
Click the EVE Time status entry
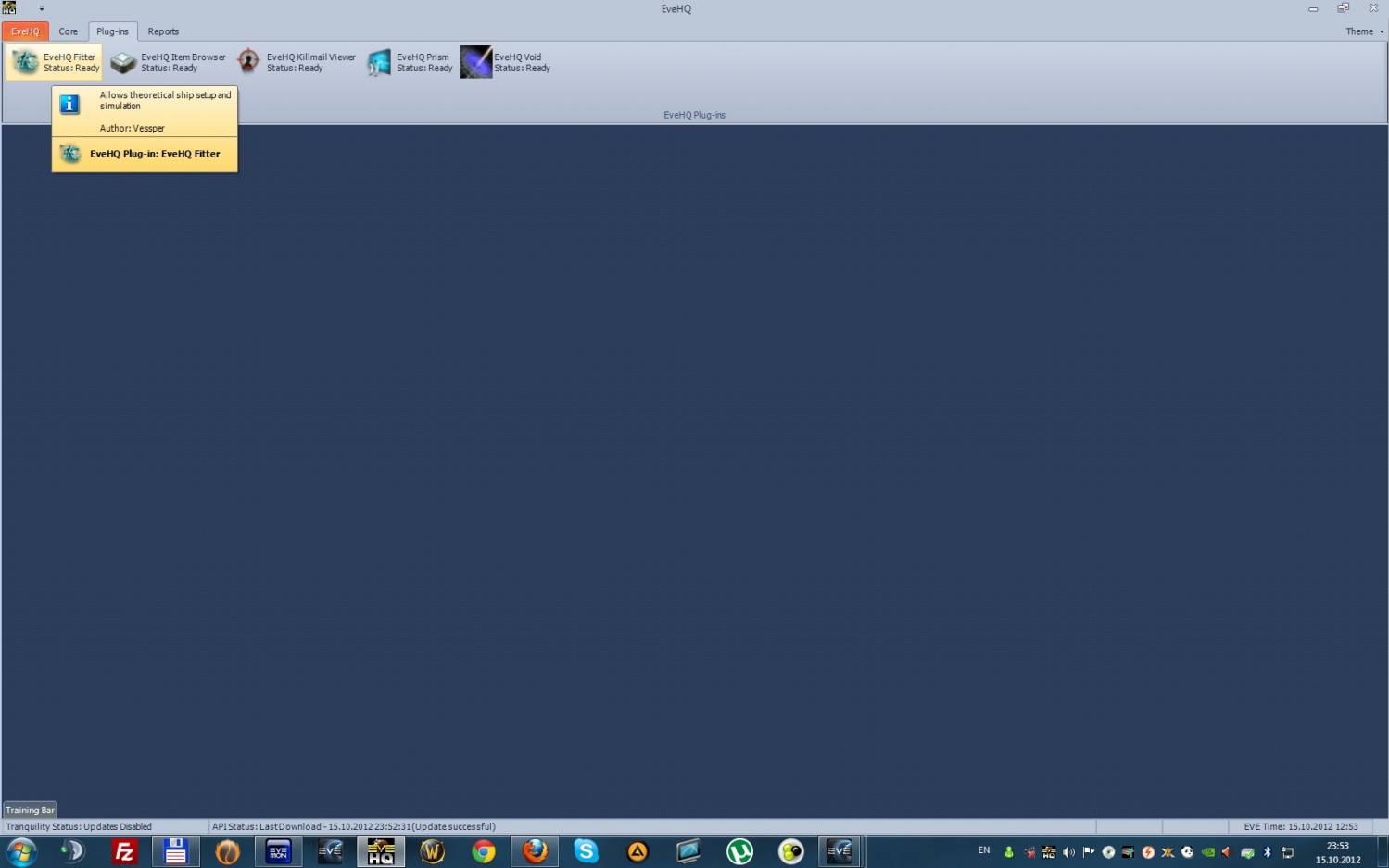(1301, 826)
